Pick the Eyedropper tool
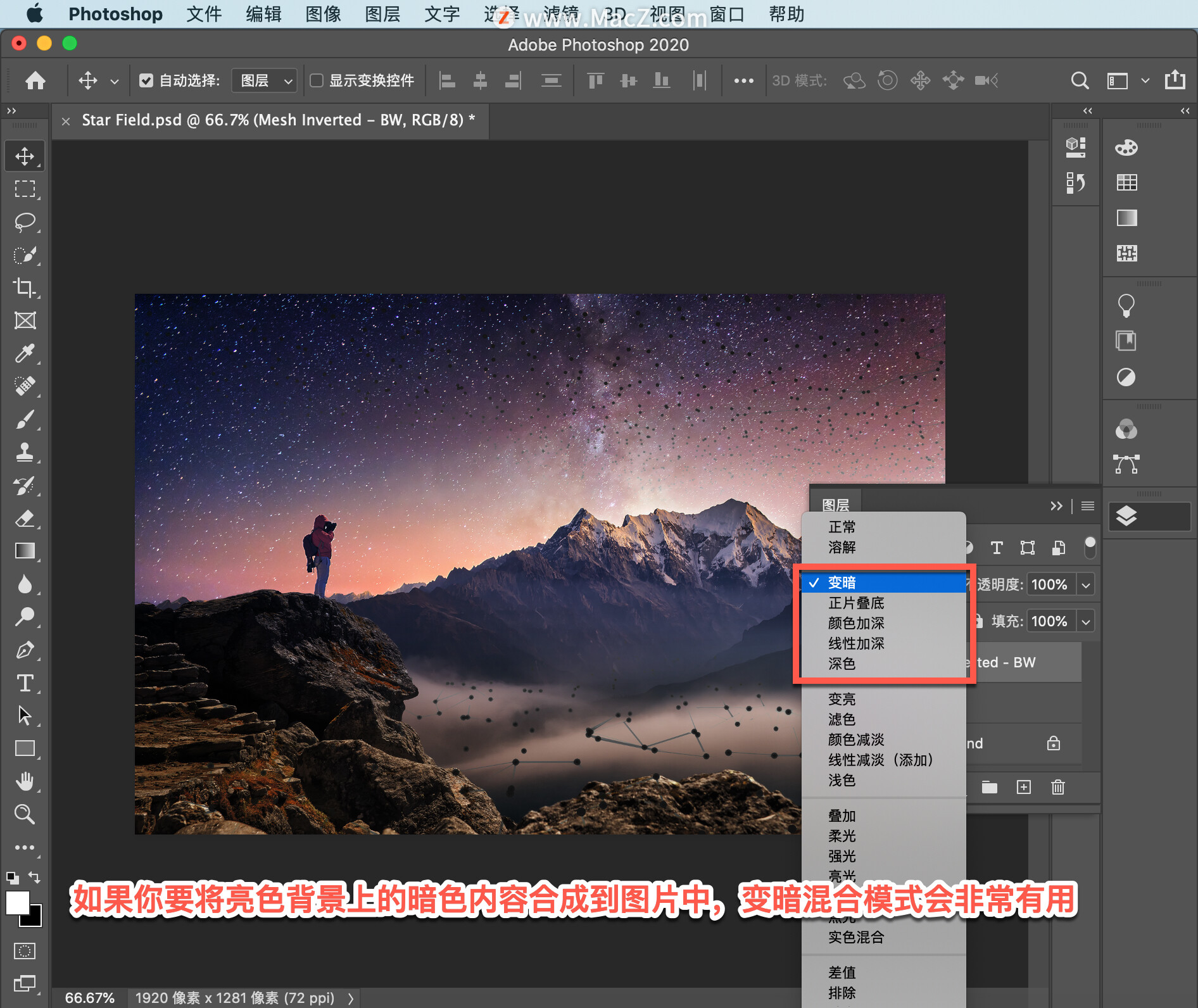The height and width of the screenshot is (1008, 1198). point(25,353)
